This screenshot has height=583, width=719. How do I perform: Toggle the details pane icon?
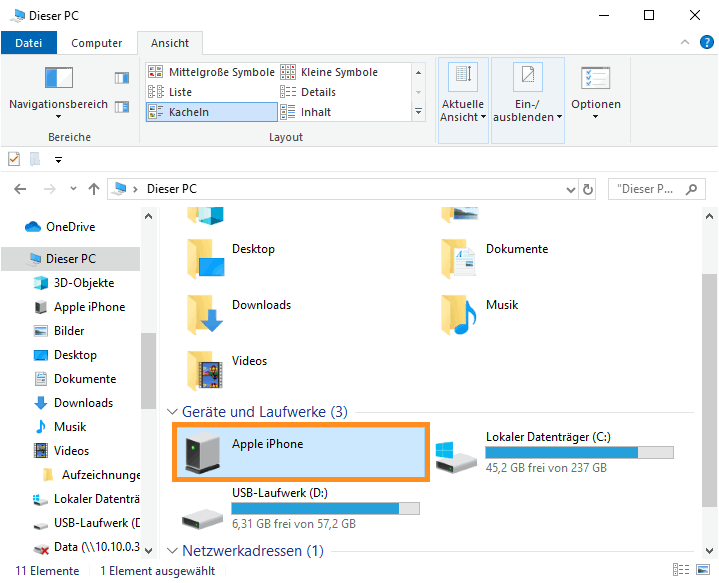point(122,107)
